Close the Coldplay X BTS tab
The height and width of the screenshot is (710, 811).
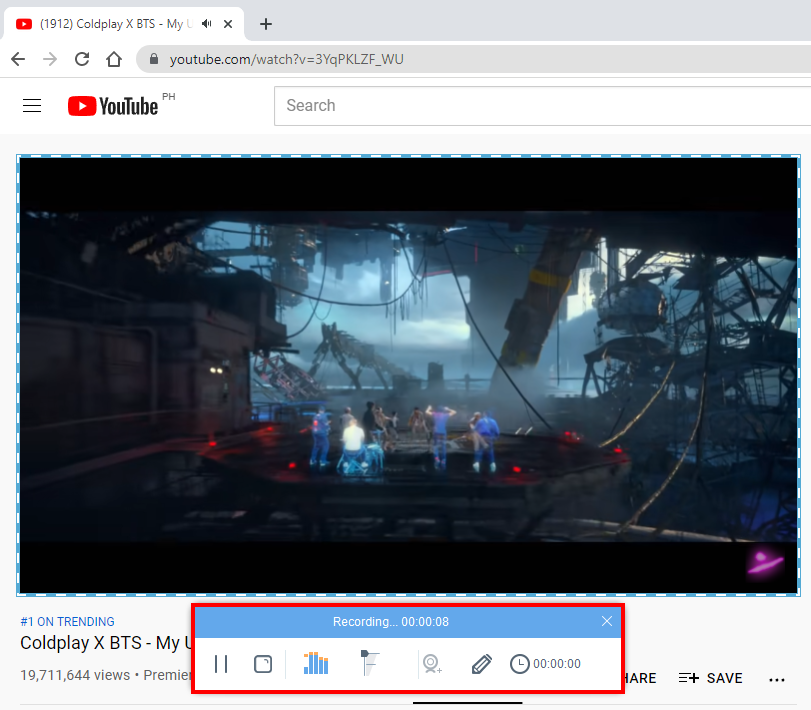pyautogui.click(x=228, y=24)
